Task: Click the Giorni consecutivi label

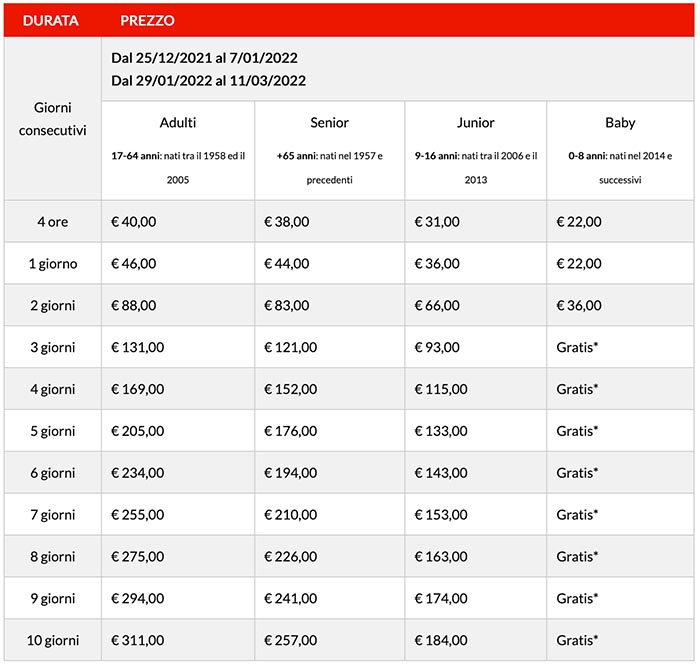Action: point(52,119)
